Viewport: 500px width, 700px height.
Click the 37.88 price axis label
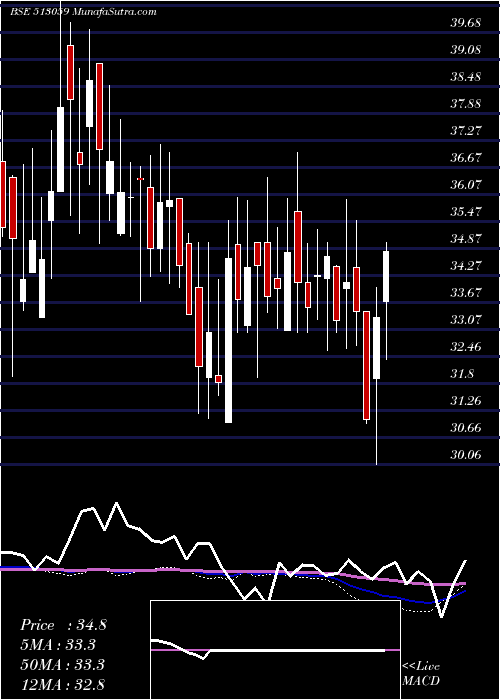(x=466, y=104)
